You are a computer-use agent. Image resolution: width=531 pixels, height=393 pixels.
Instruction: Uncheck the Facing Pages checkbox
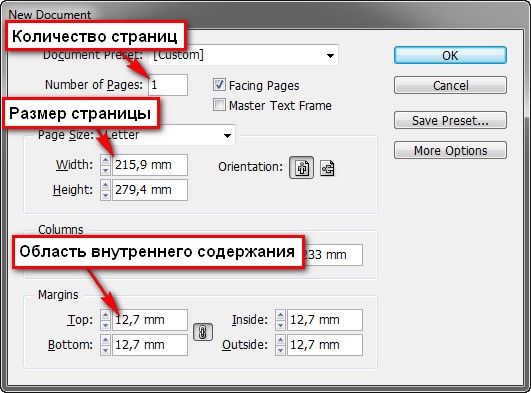(x=219, y=85)
